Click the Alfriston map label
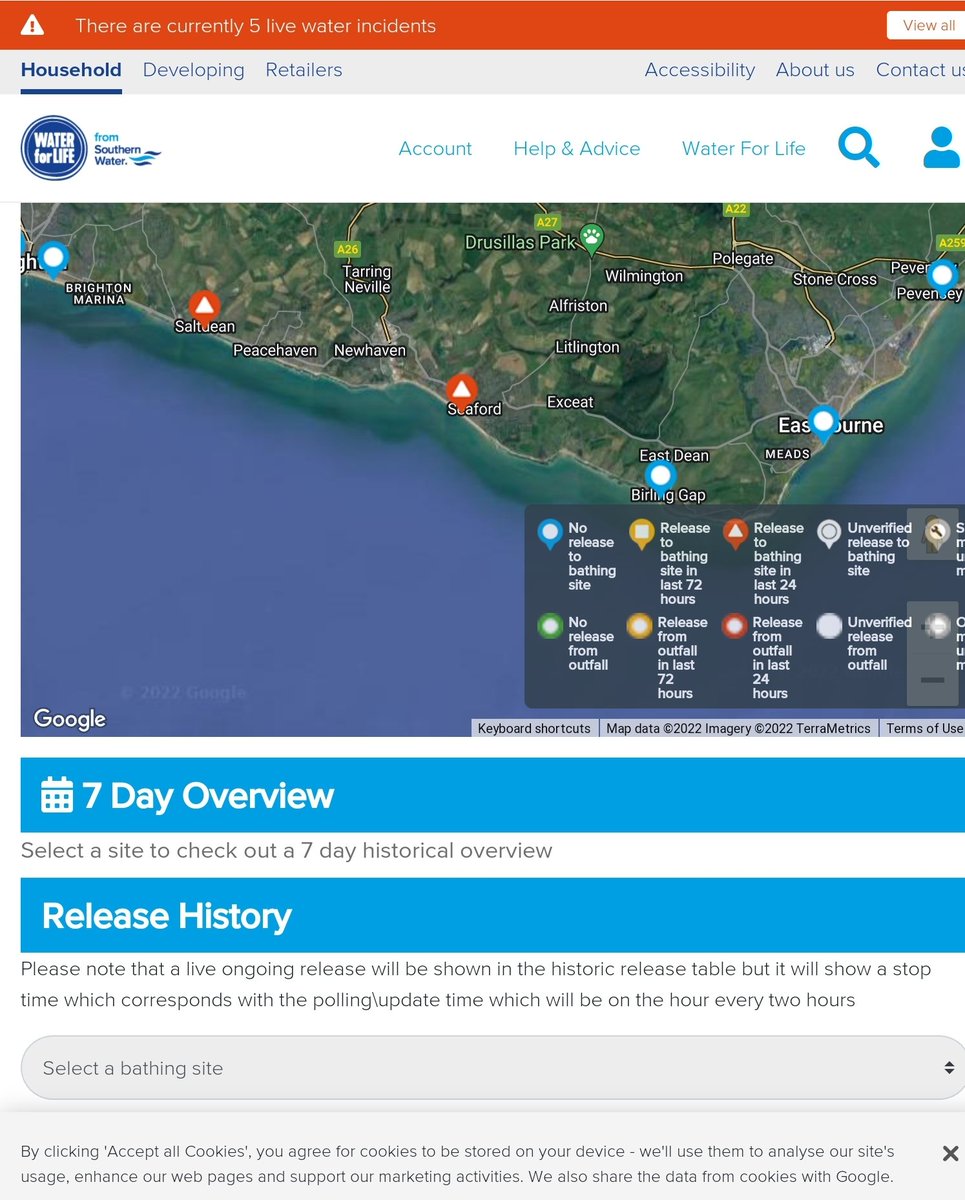The height and width of the screenshot is (1200, 965). 578,305
